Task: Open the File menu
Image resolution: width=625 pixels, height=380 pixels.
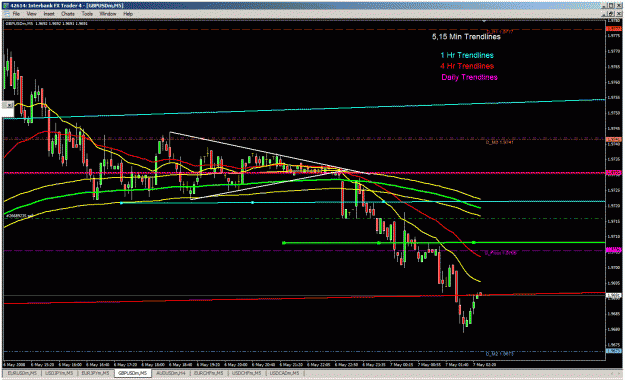Action: click(x=16, y=14)
